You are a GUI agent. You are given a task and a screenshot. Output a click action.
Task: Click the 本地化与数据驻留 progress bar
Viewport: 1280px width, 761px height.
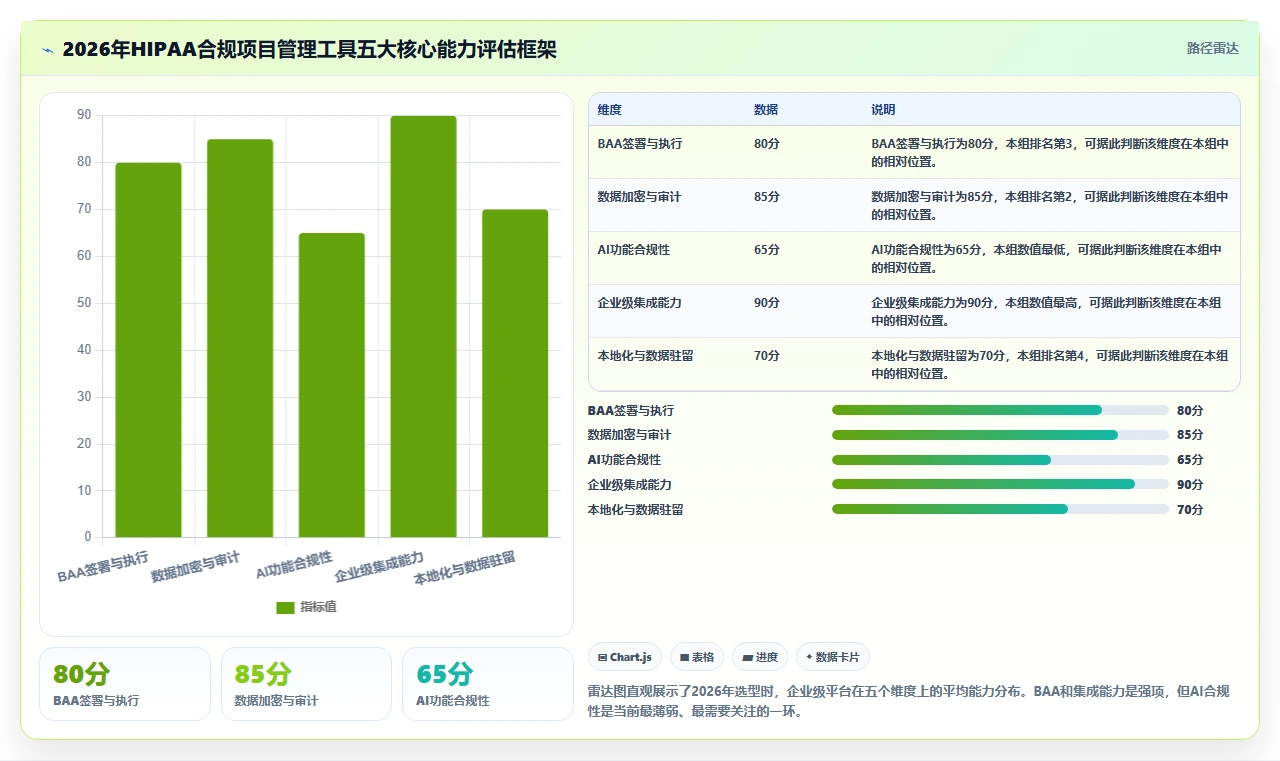coord(1000,509)
